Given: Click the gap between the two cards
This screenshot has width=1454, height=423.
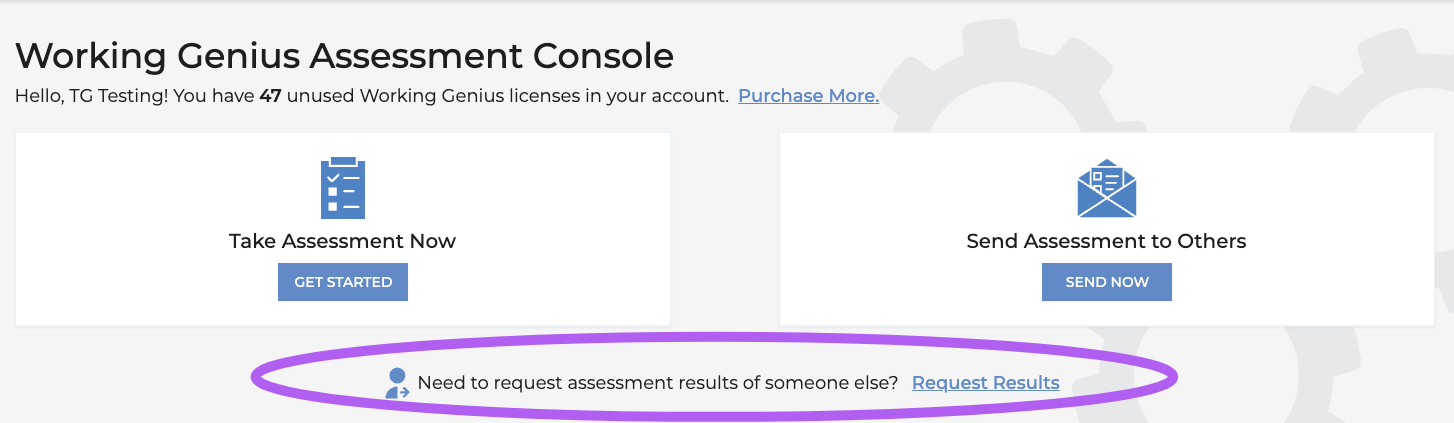Looking at the screenshot, I should [x=725, y=228].
